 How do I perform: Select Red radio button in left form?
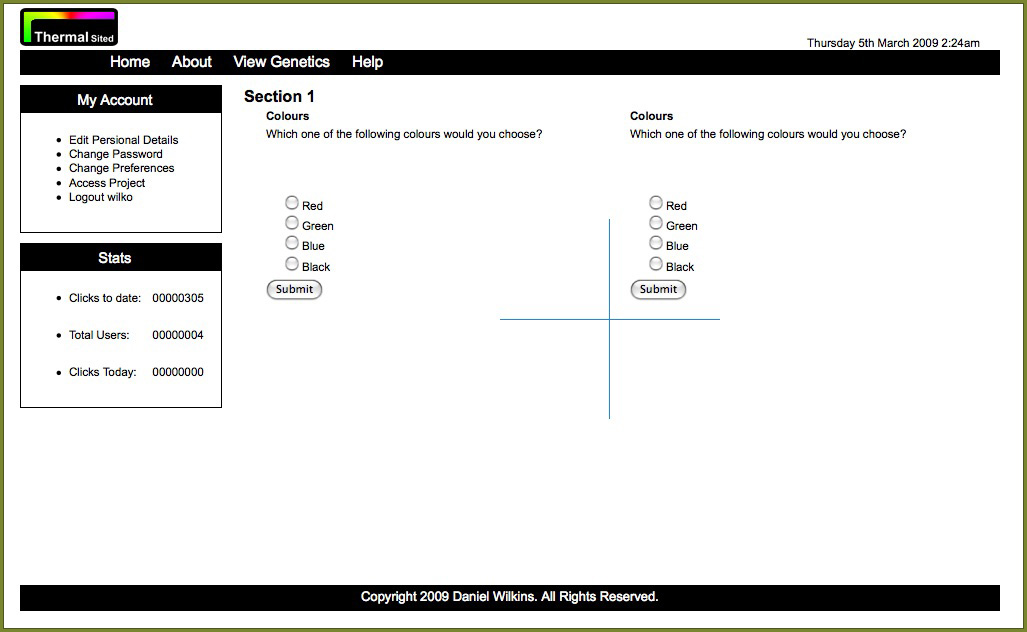pos(292,203)
